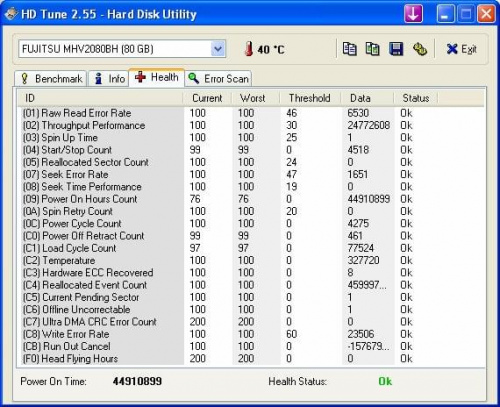Click the FUJITSU MHV2080BH drive combo box
Screen dimensions: 500x407
(x=122, y=49)
